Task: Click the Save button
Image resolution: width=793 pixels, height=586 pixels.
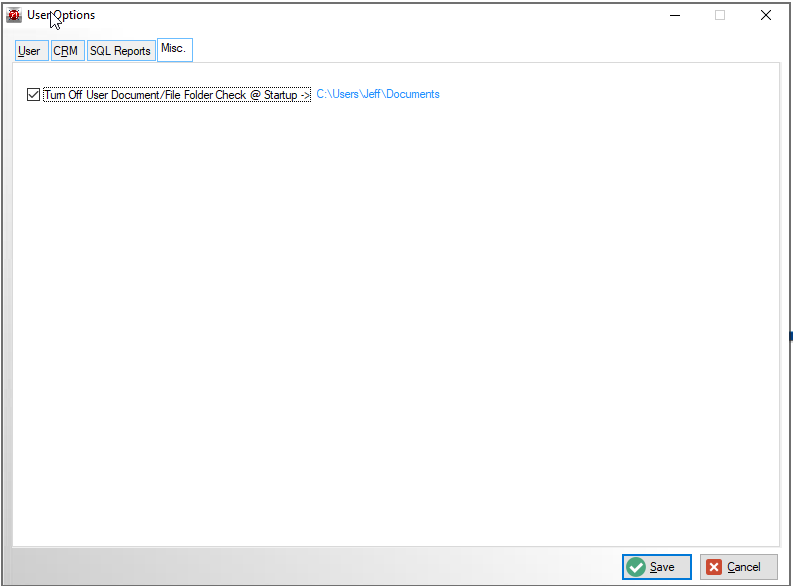Action: (656, 567)
